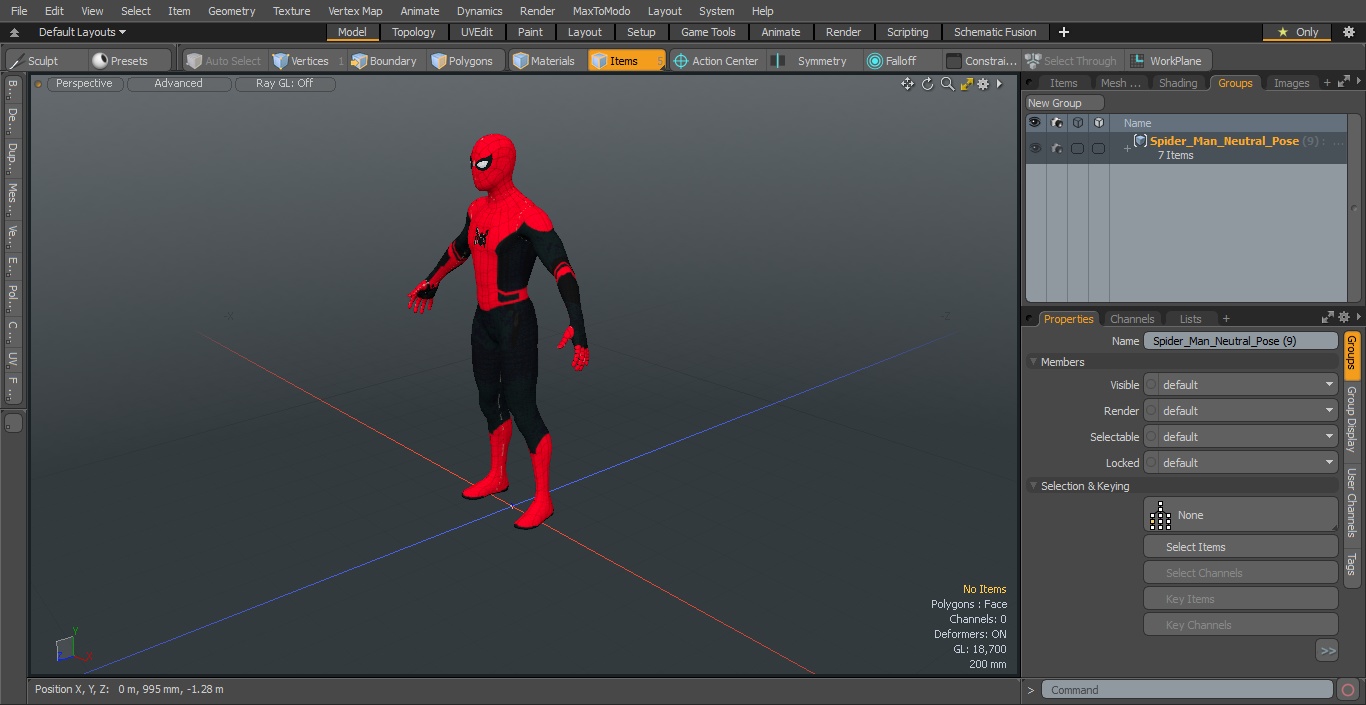Switch to the Shading panel tab

[x=1177, y=83]
